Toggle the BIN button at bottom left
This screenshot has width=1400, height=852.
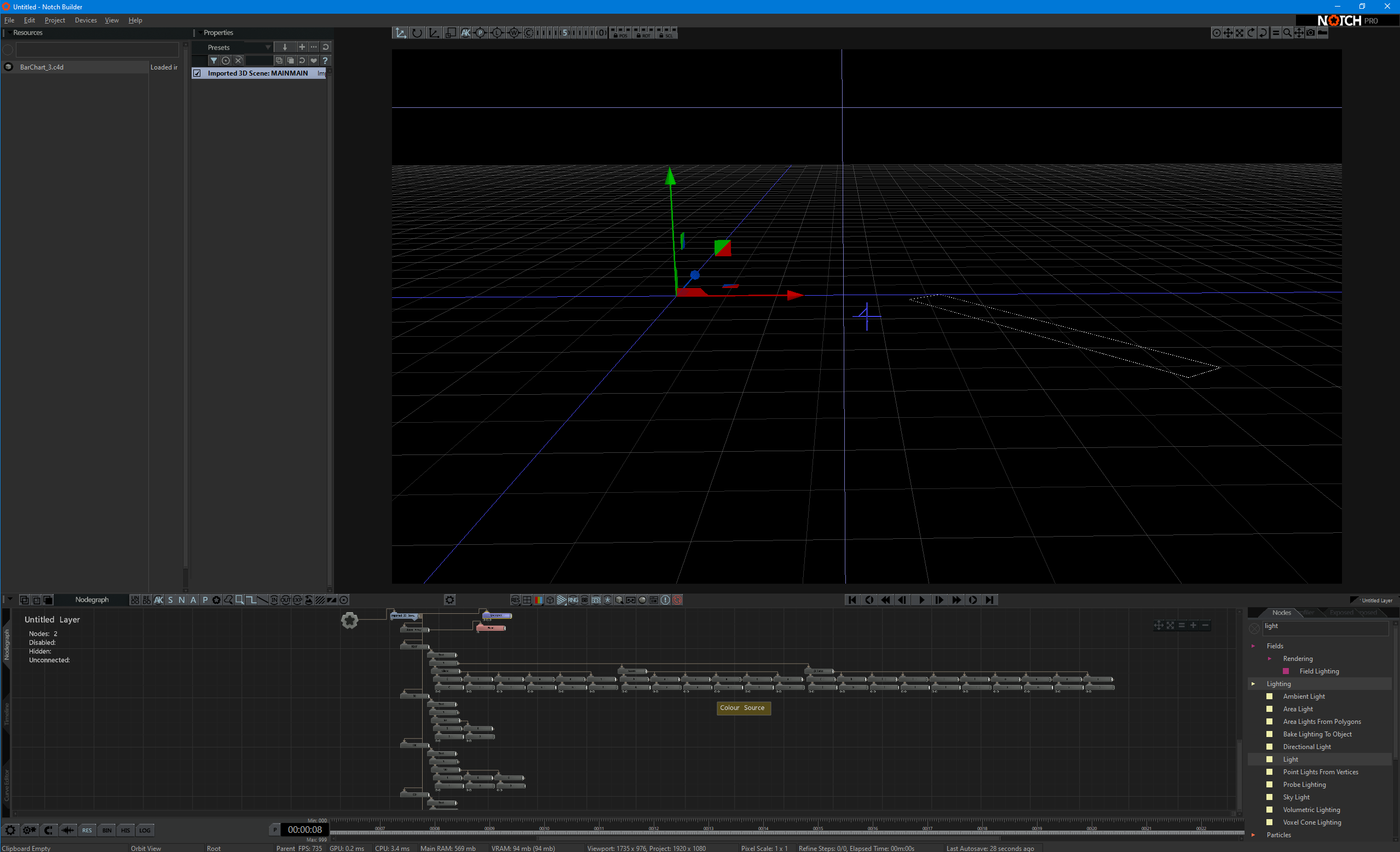[x=106, y=830]
